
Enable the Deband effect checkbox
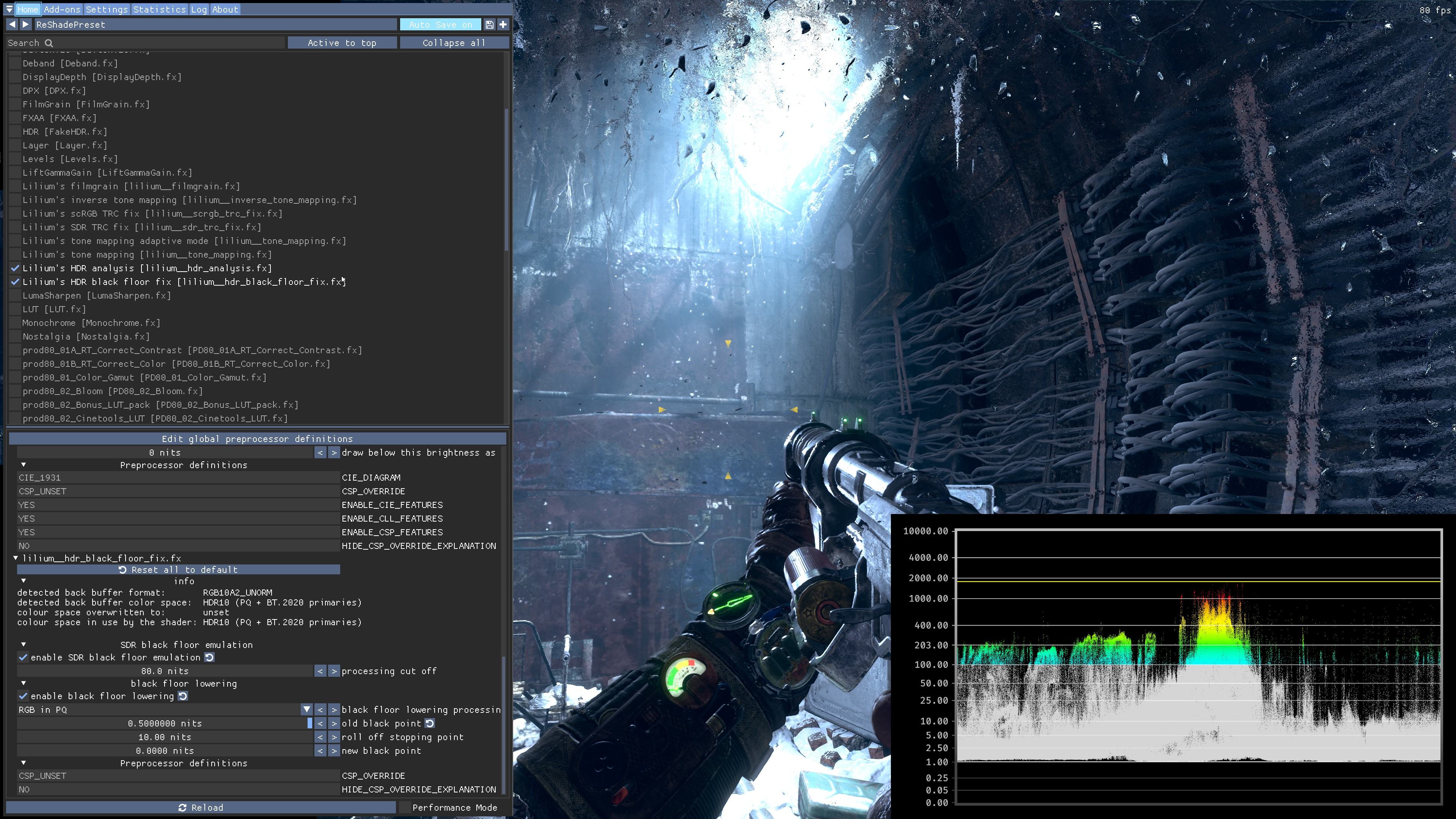coord(15,63)
